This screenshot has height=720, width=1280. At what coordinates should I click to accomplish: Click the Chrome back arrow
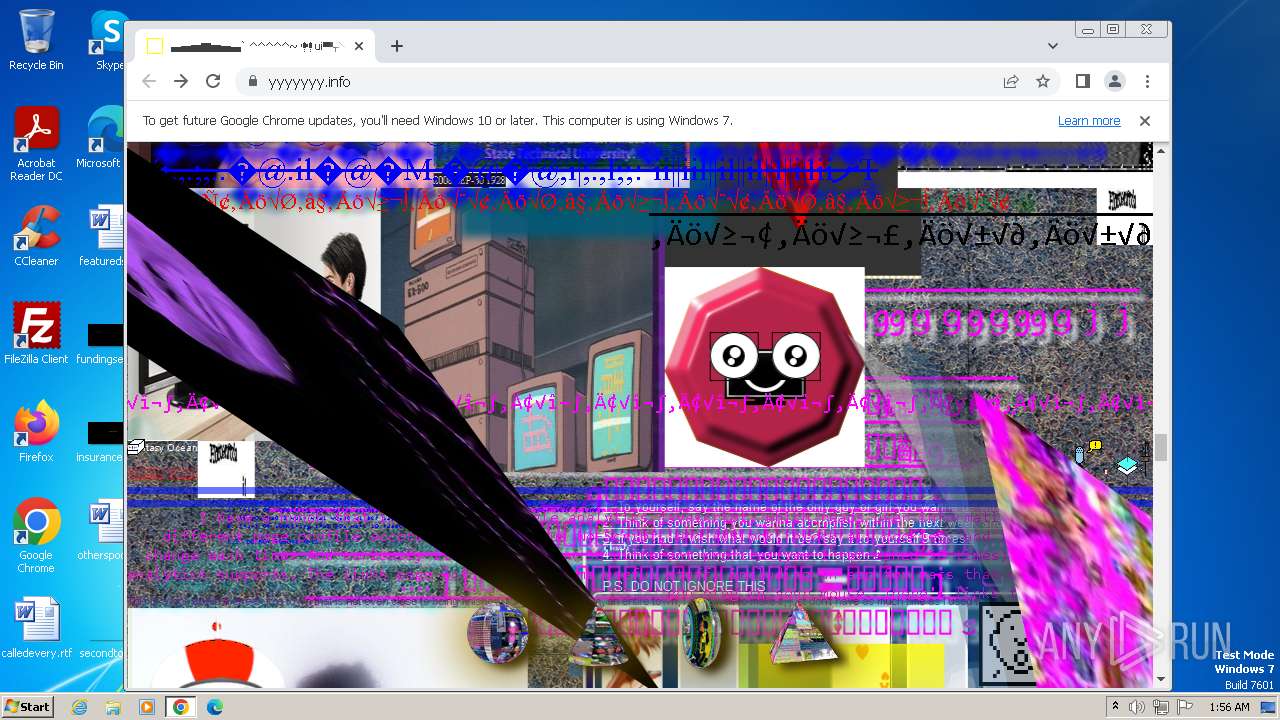click(x=149, y=81)
